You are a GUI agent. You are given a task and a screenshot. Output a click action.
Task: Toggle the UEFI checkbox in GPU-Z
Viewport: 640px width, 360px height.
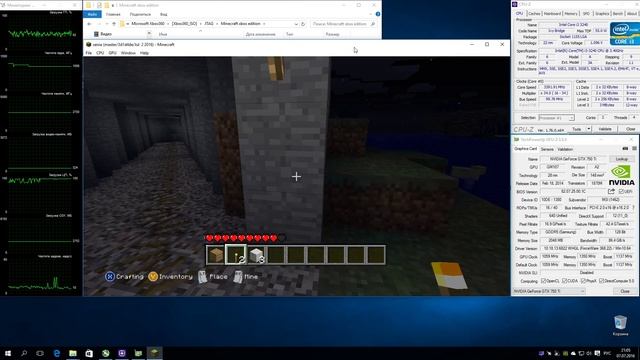coord(621,191)
